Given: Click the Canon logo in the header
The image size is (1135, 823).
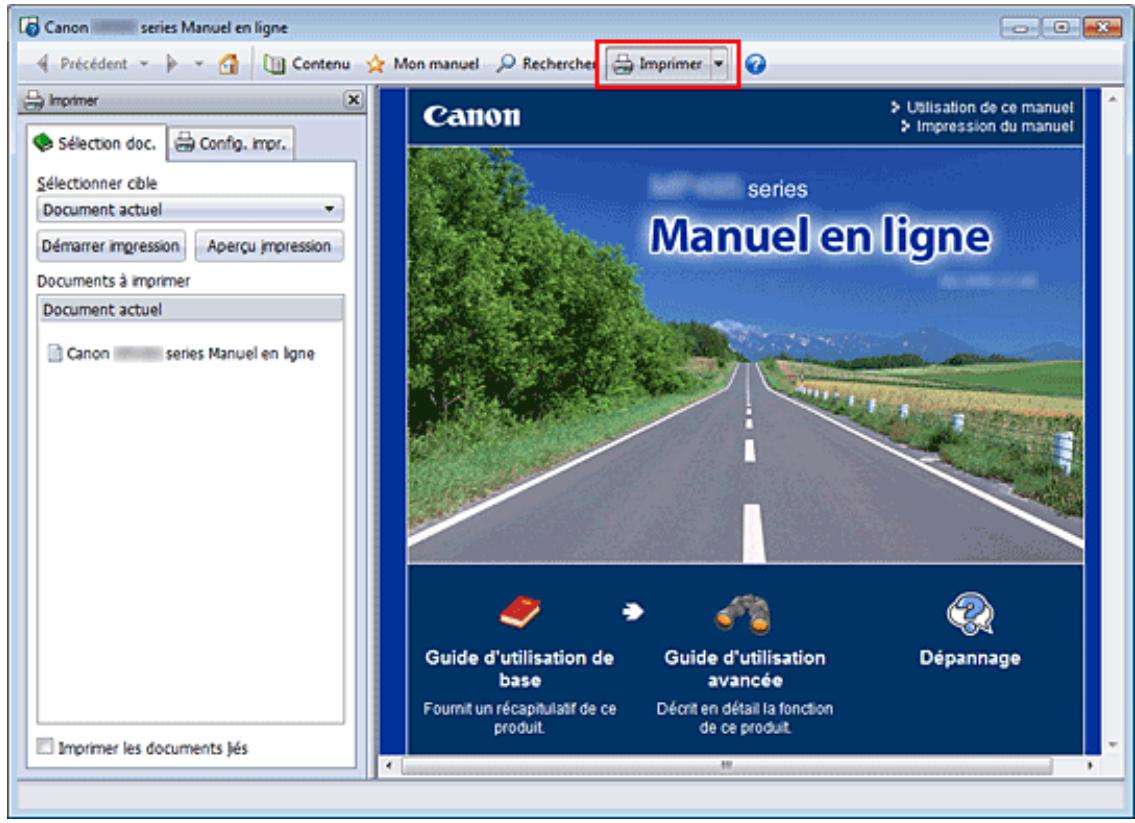Looking at the screenshot, I should (x=472, y=117).
